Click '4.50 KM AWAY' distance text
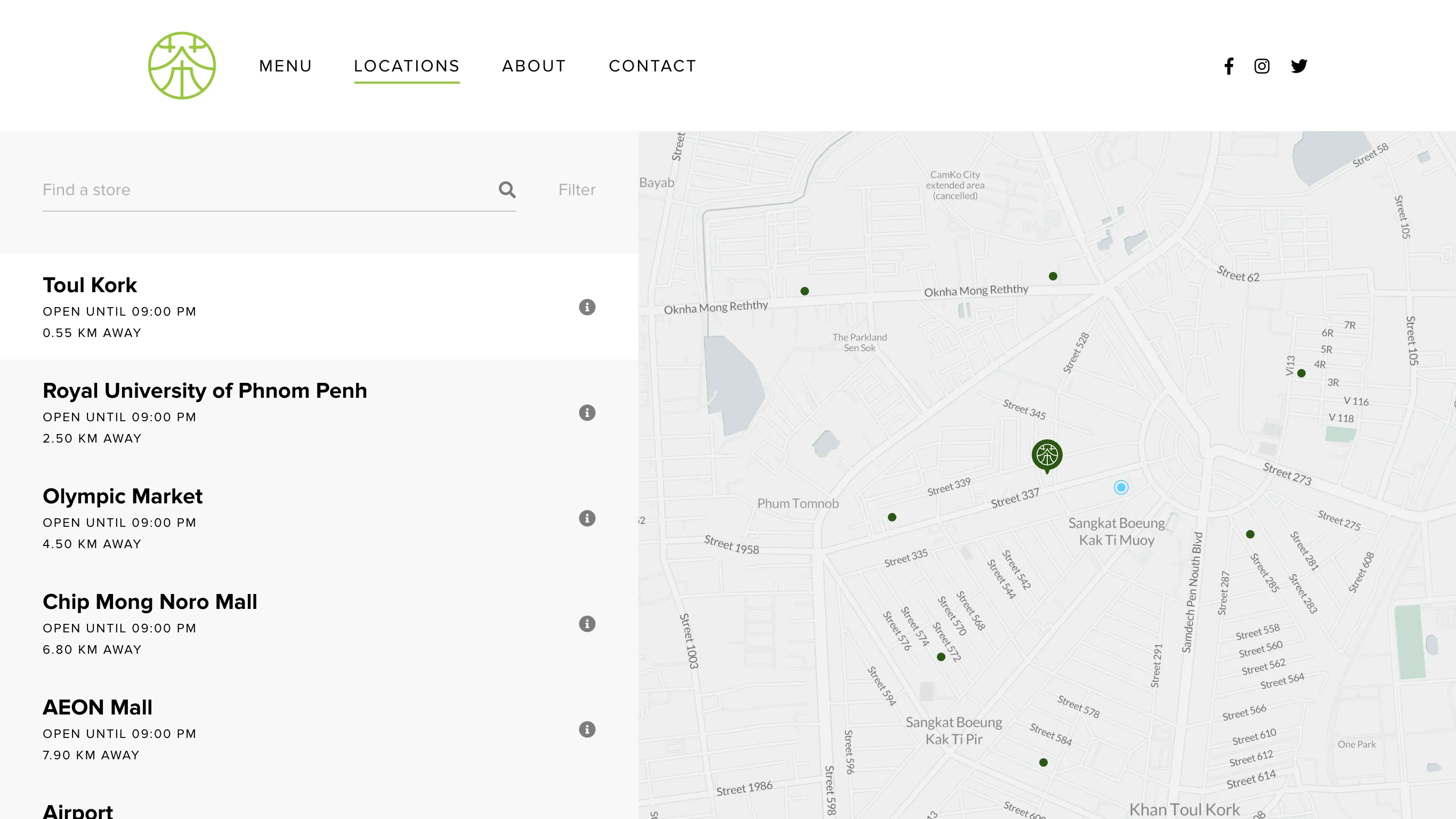Viewport: 1456px width, 819px height. pos(92,544)
